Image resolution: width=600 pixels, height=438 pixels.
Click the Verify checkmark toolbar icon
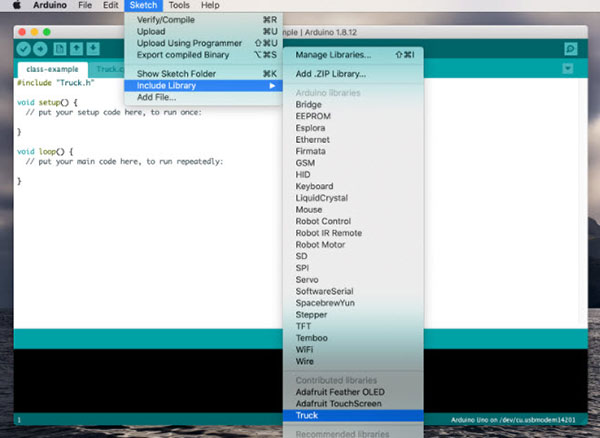25,48
